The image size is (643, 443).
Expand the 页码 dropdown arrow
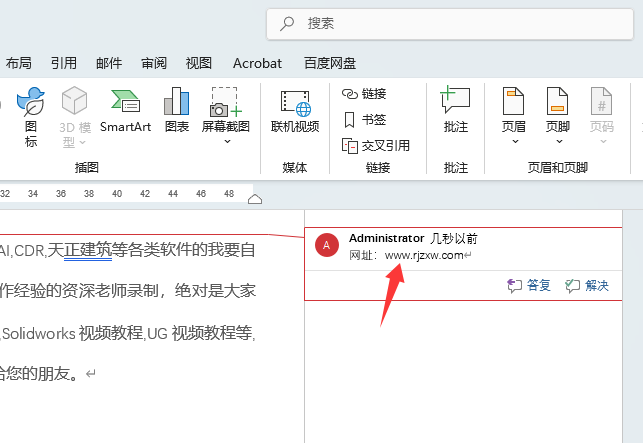coord(603,142)
